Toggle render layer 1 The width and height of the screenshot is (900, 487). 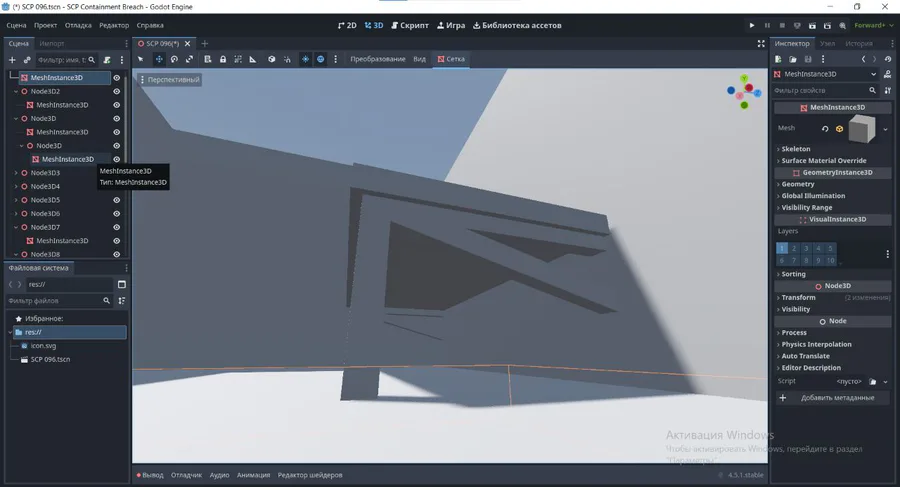[x=782, y=248]
